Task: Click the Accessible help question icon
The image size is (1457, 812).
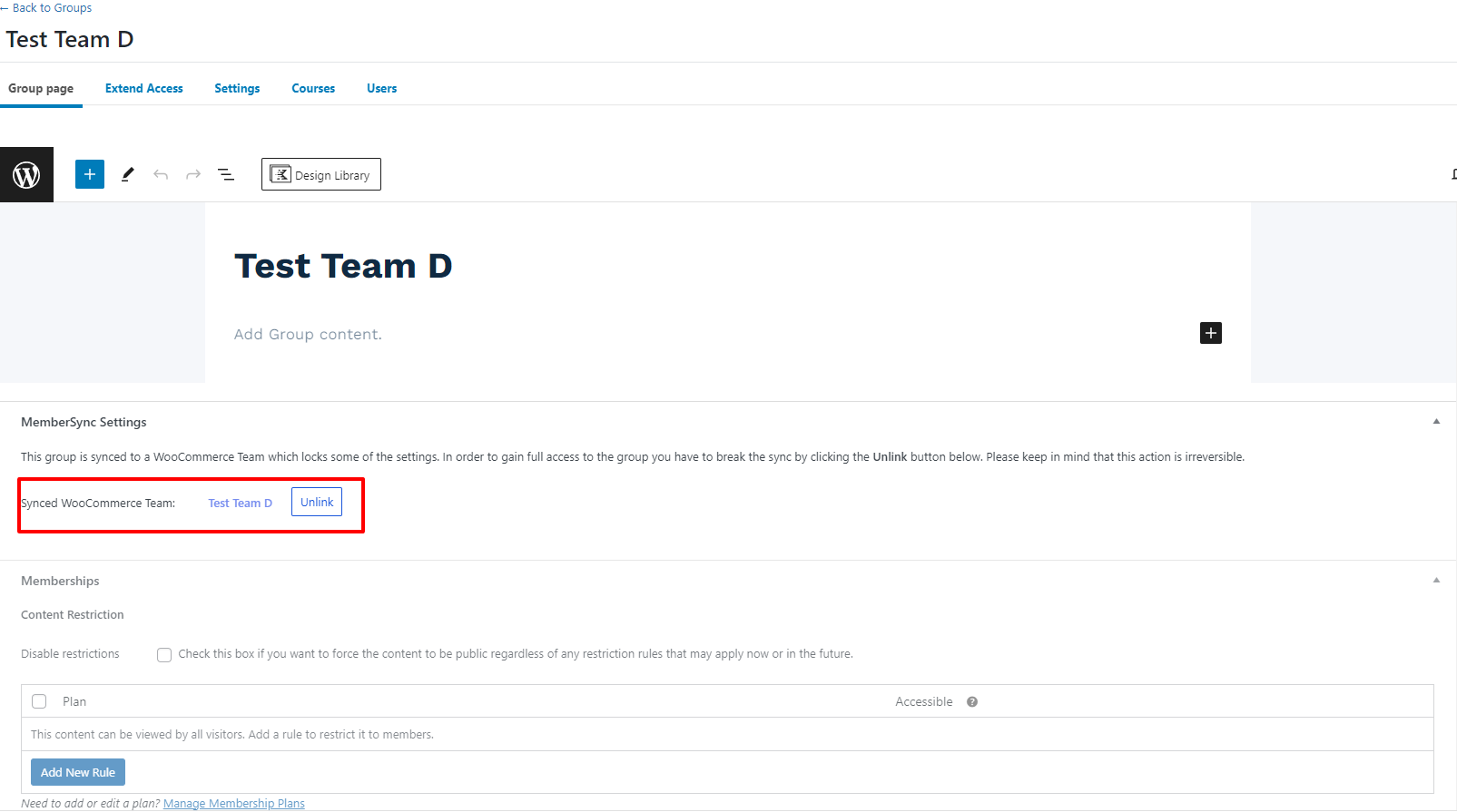Action: tap(972, 701)
